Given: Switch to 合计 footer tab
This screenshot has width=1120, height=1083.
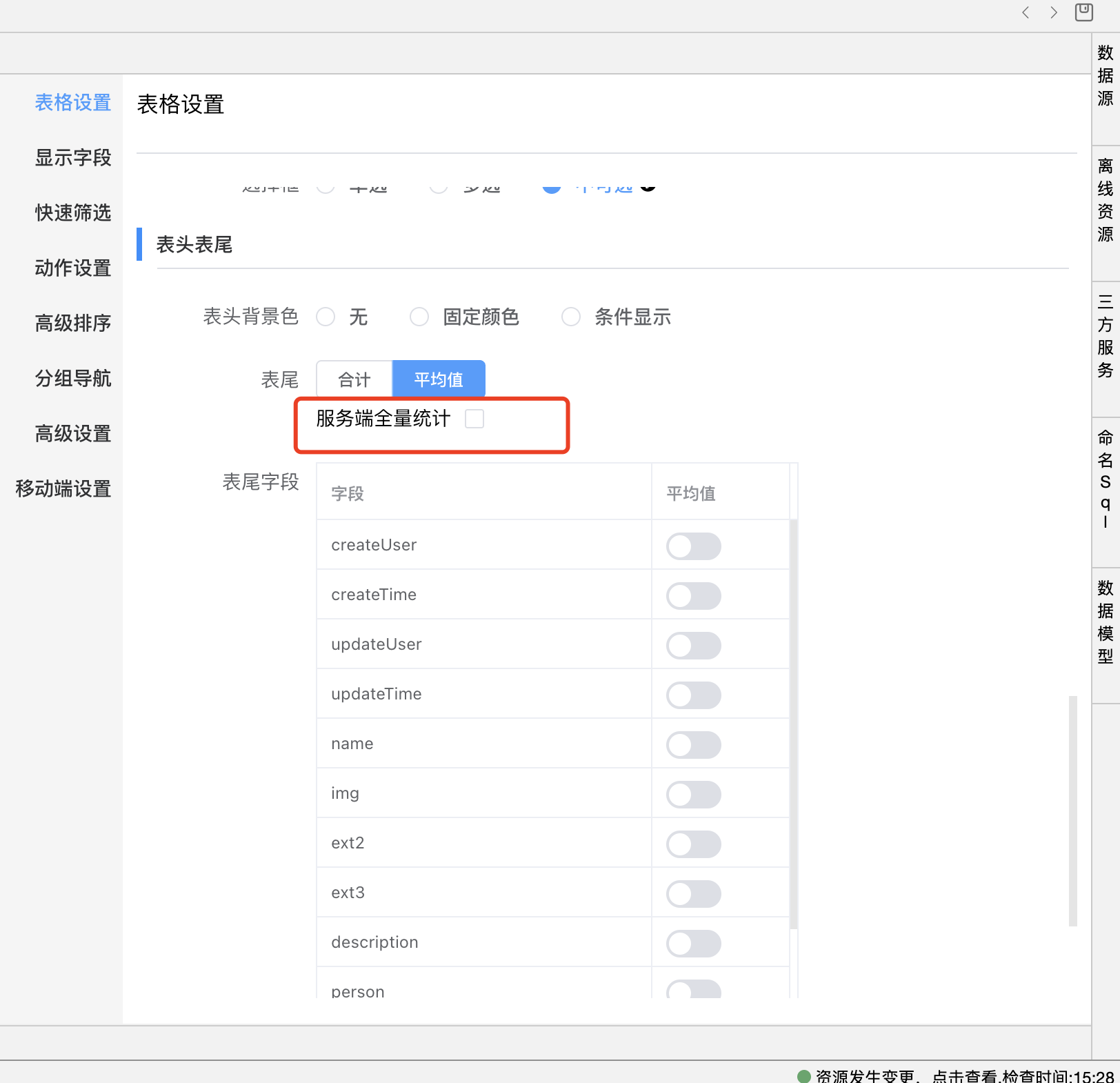Looking at the screenshot, I should [354, 379].
